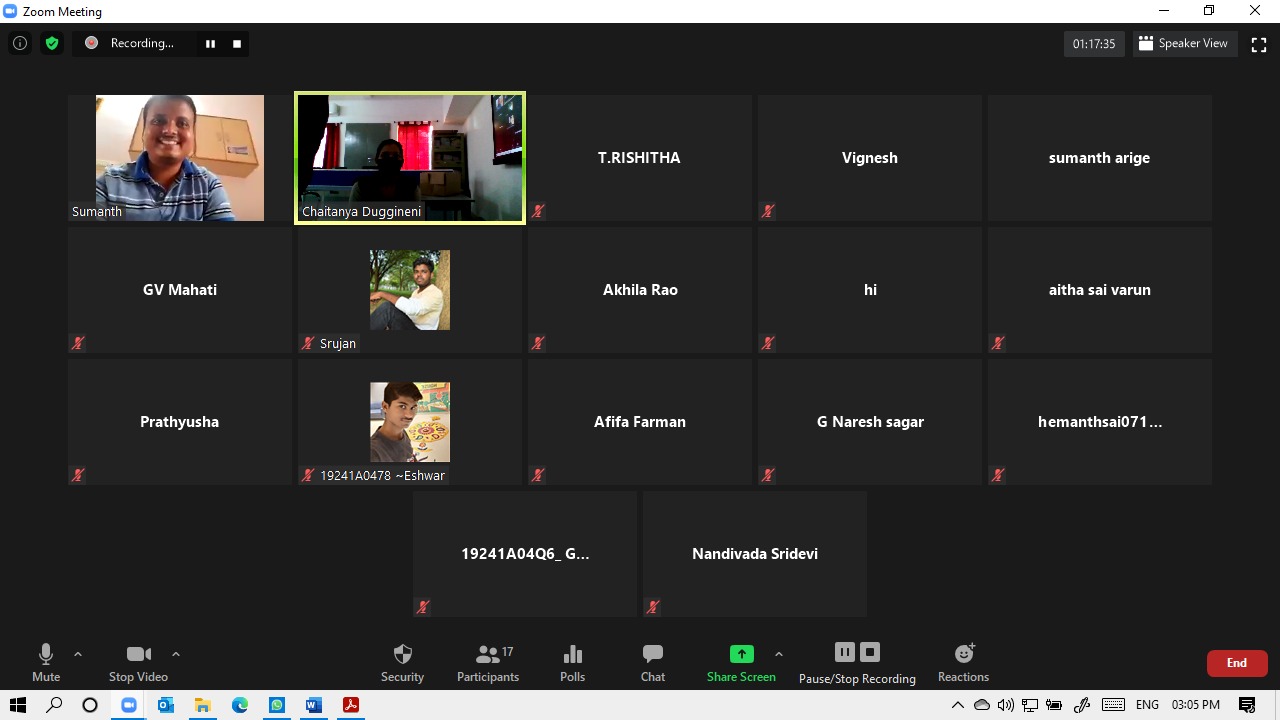This screenshot has width=1280, height=720.
Task: Click G Naresh sagar participant tile
Action: point(870,422)
